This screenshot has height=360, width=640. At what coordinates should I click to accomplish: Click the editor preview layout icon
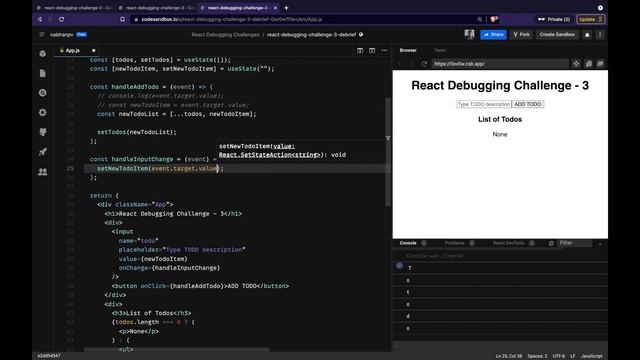click(x=372, y=51)
